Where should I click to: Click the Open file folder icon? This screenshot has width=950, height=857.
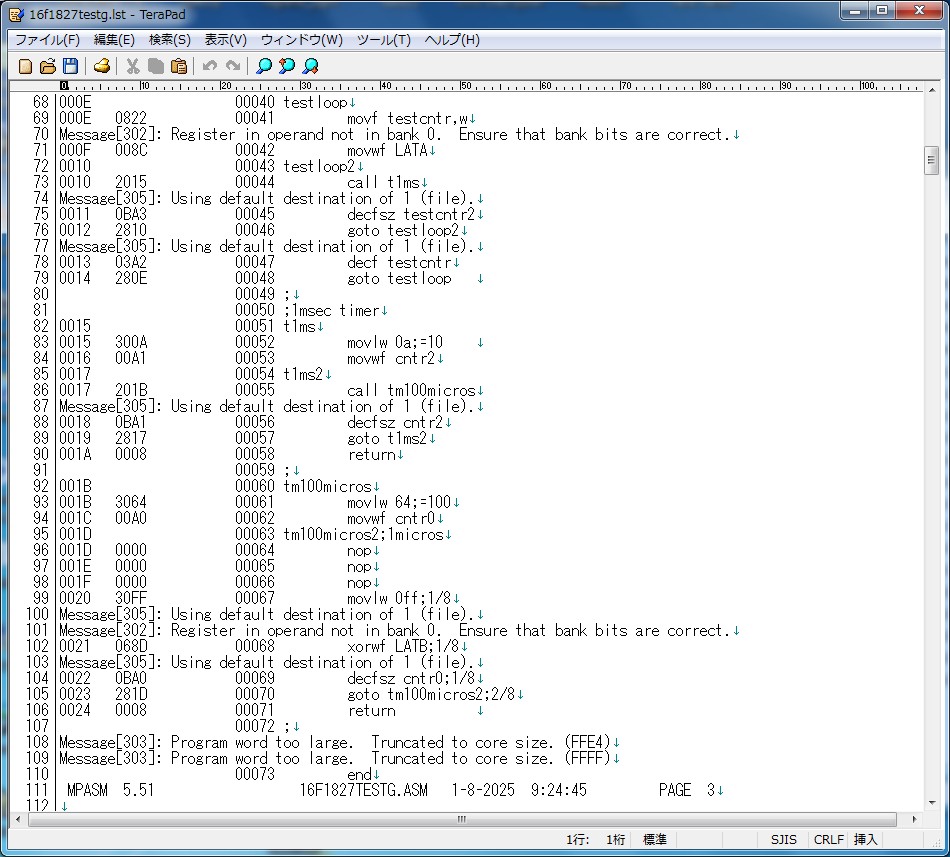pyautogui.click(x=48, y=66)
